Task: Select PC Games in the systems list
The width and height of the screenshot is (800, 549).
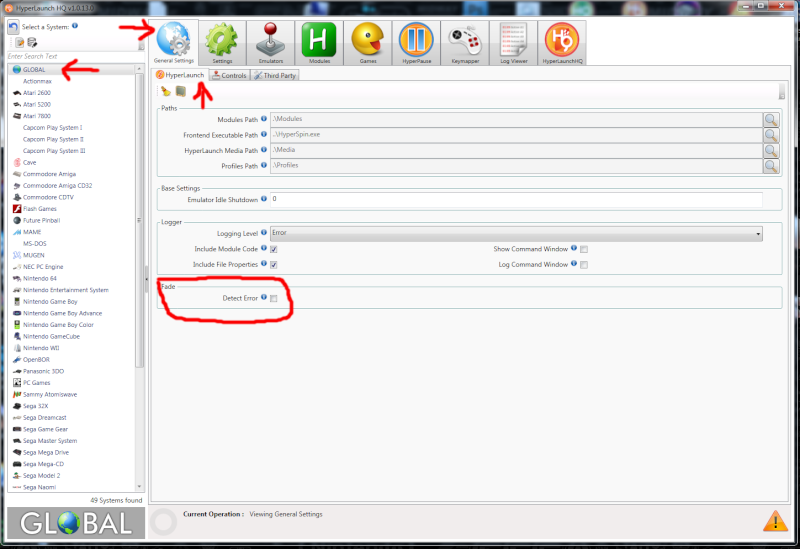Action: pos(71,383)
